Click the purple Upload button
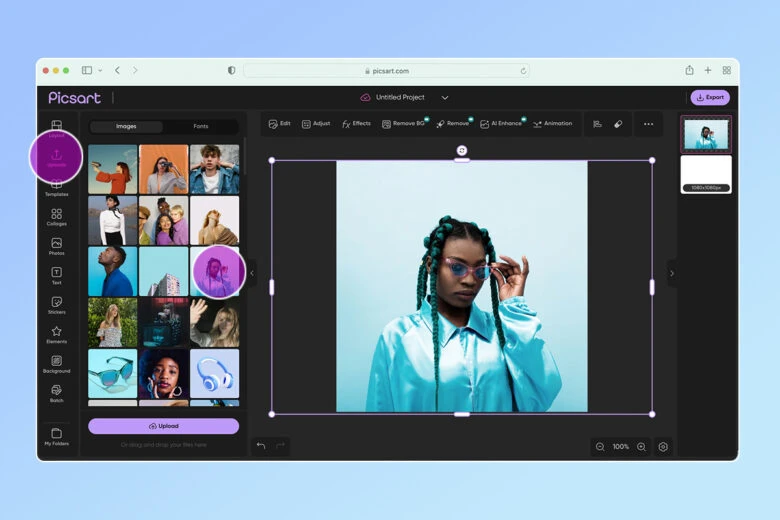Image resolution: width=780 pixels, height=520 pixels. pyautogui.click(x=163, y=426)
